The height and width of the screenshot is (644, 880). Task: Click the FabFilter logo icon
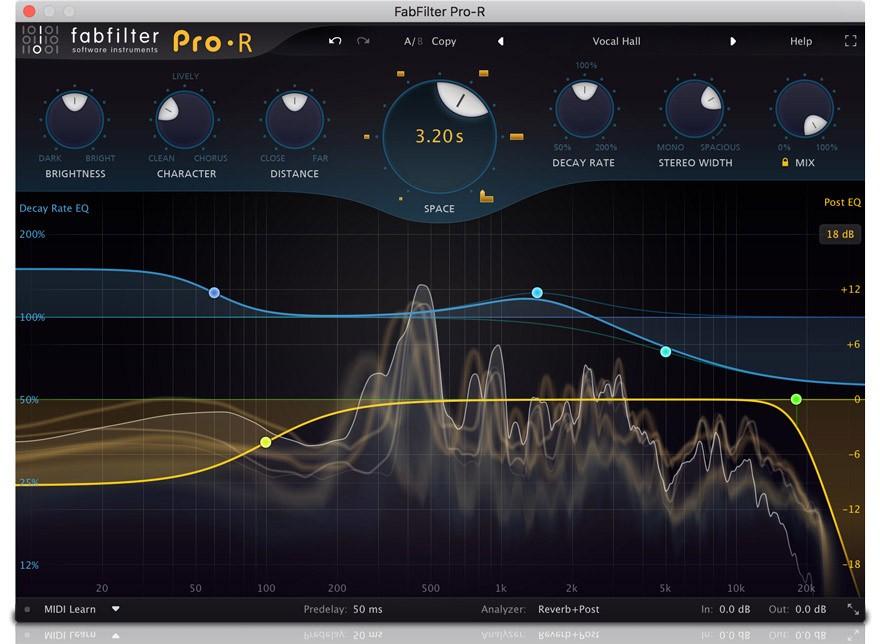point(39,40)
